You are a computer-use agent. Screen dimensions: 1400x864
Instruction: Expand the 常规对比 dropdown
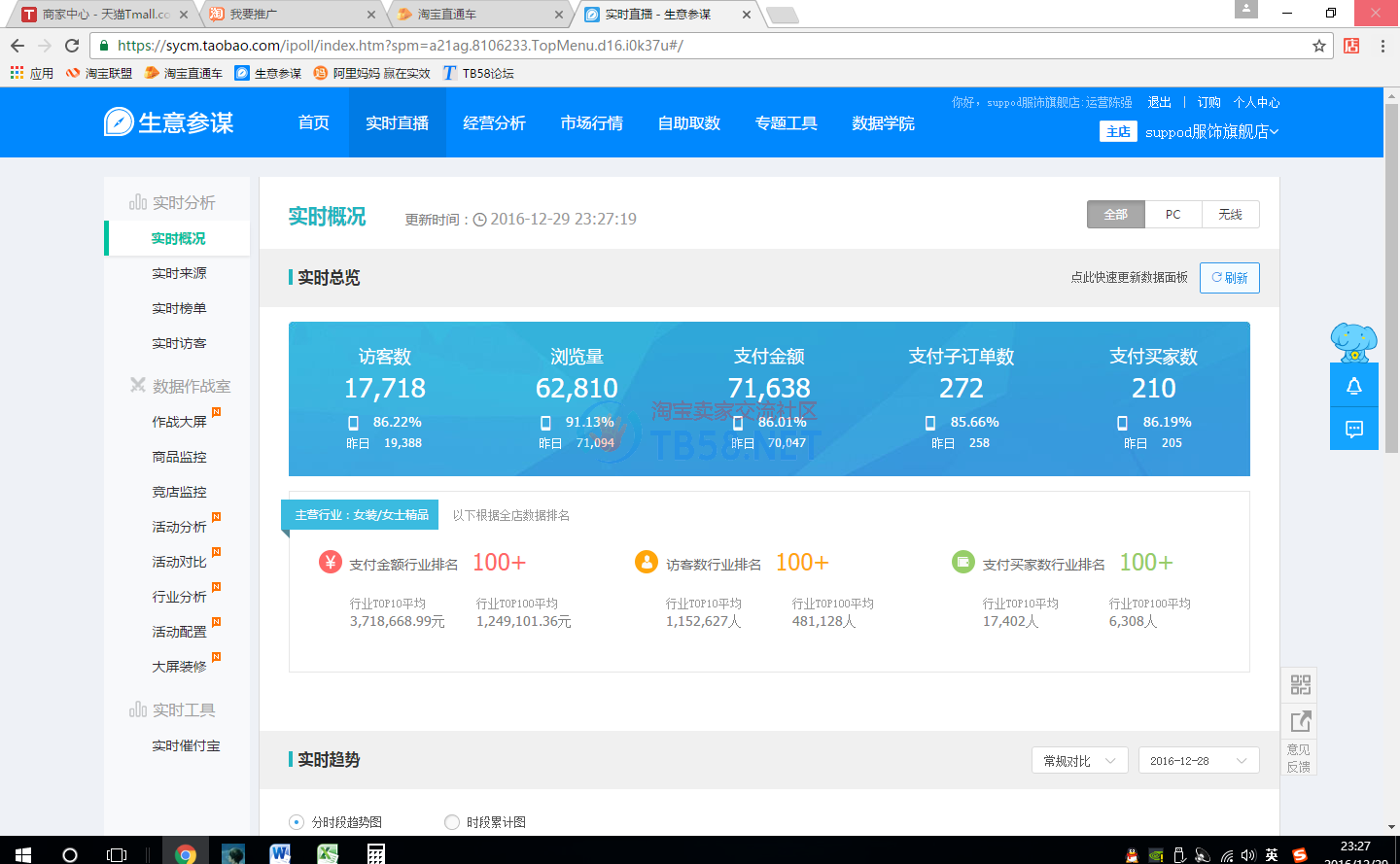[x=1079, y=761]
